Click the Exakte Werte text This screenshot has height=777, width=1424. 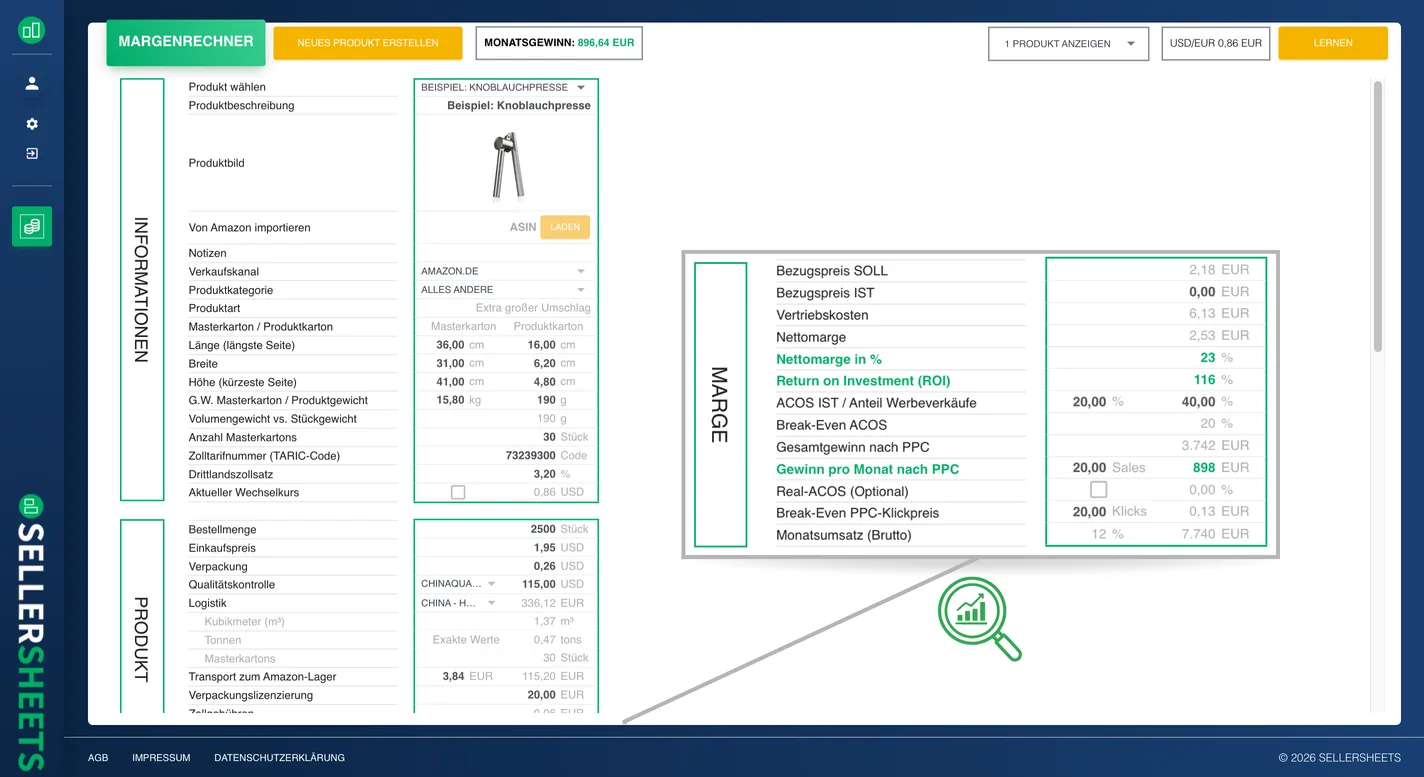click(x=466, y=640)
